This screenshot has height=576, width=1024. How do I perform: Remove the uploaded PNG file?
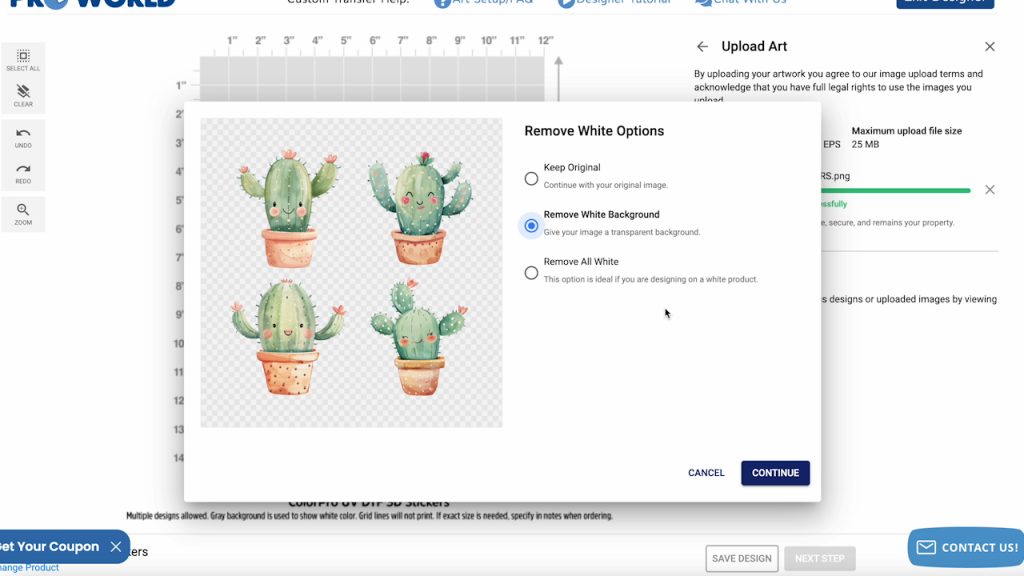(989, 190)
